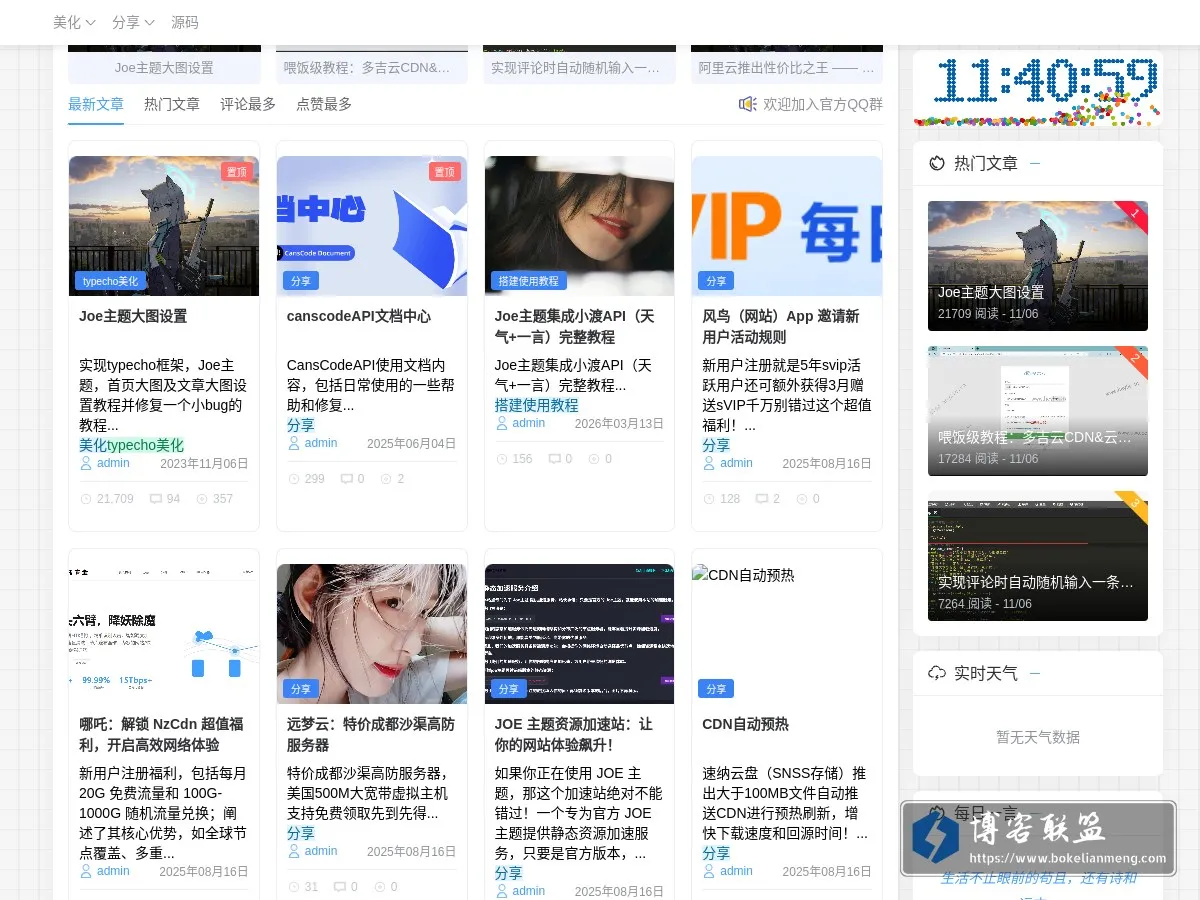This screenshot has width=1200, height=900.
Task: Open hot article 实现评论时自动随机输入 in sidebar
Action: coord(1038,556)
